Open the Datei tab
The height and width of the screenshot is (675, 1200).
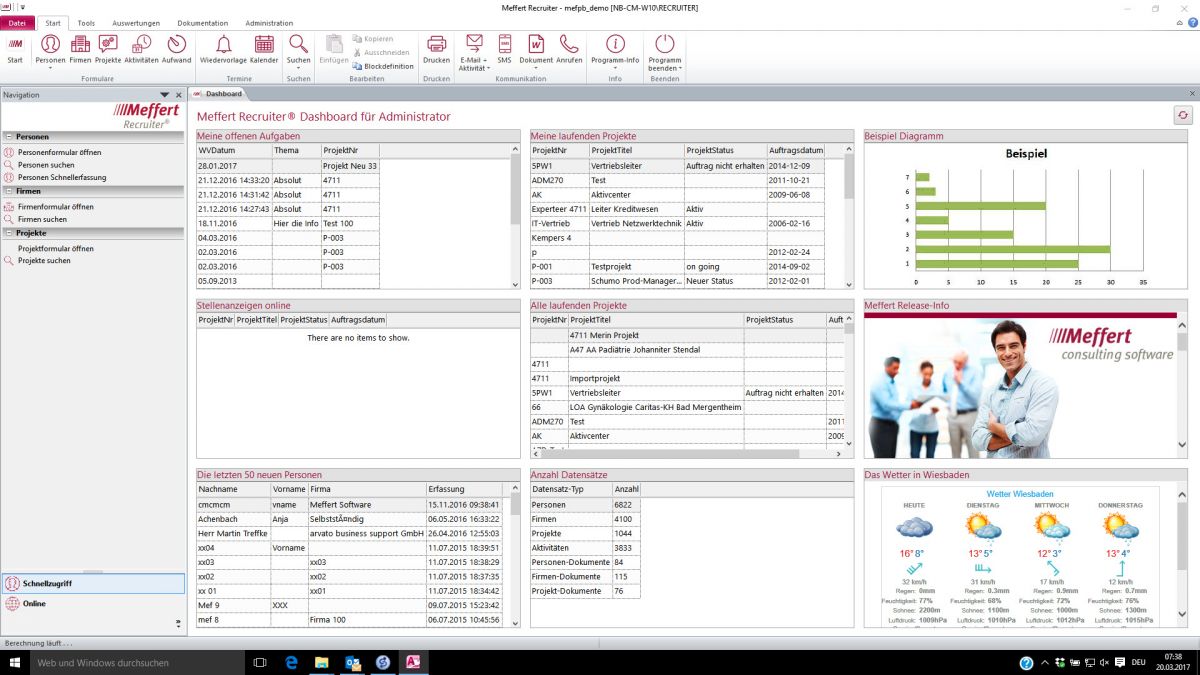[17, 23]
